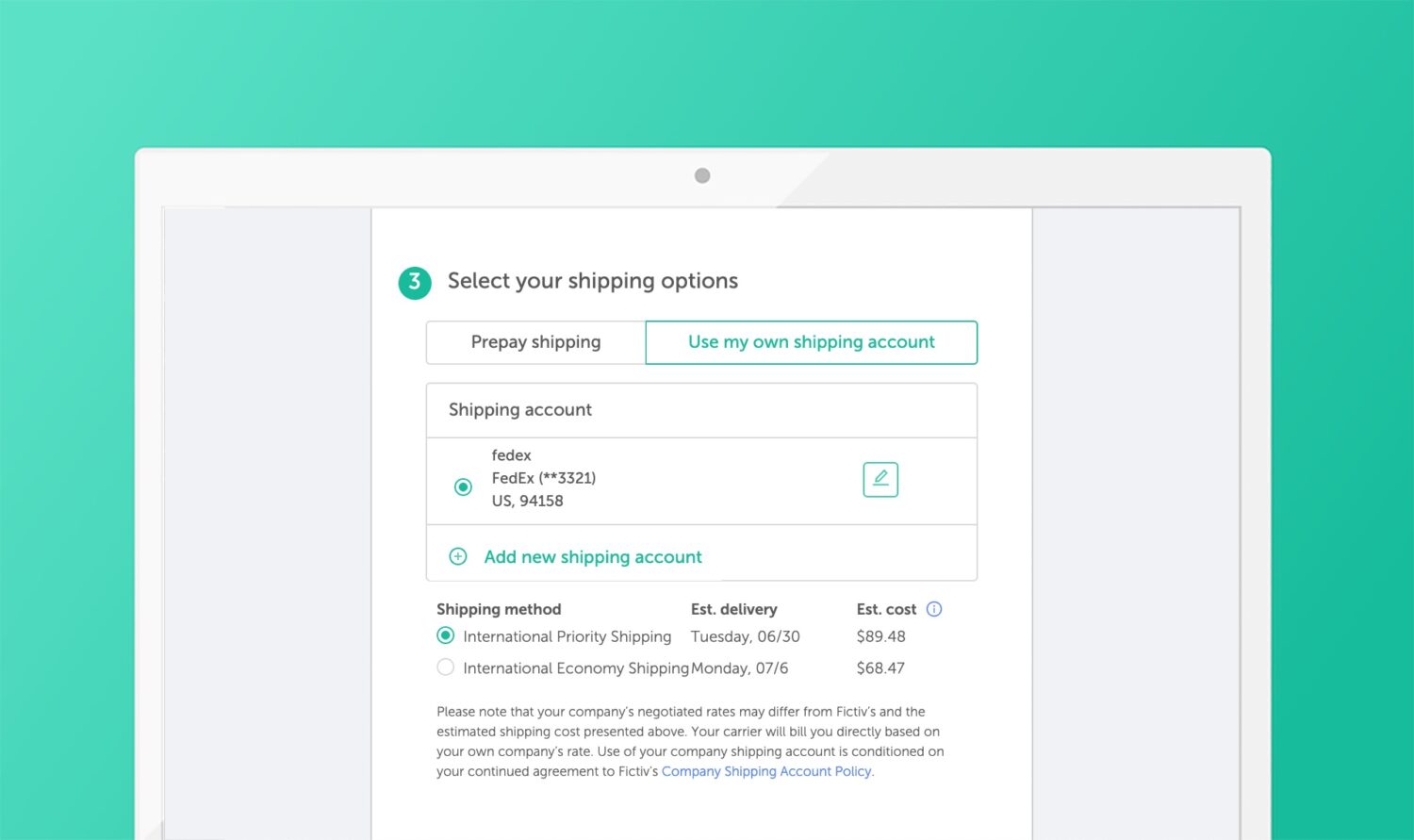The image size is (1414, 840).
Task: Click the info icon beside Est. cost
Action: pyautogui.click(x=934, y=609)
